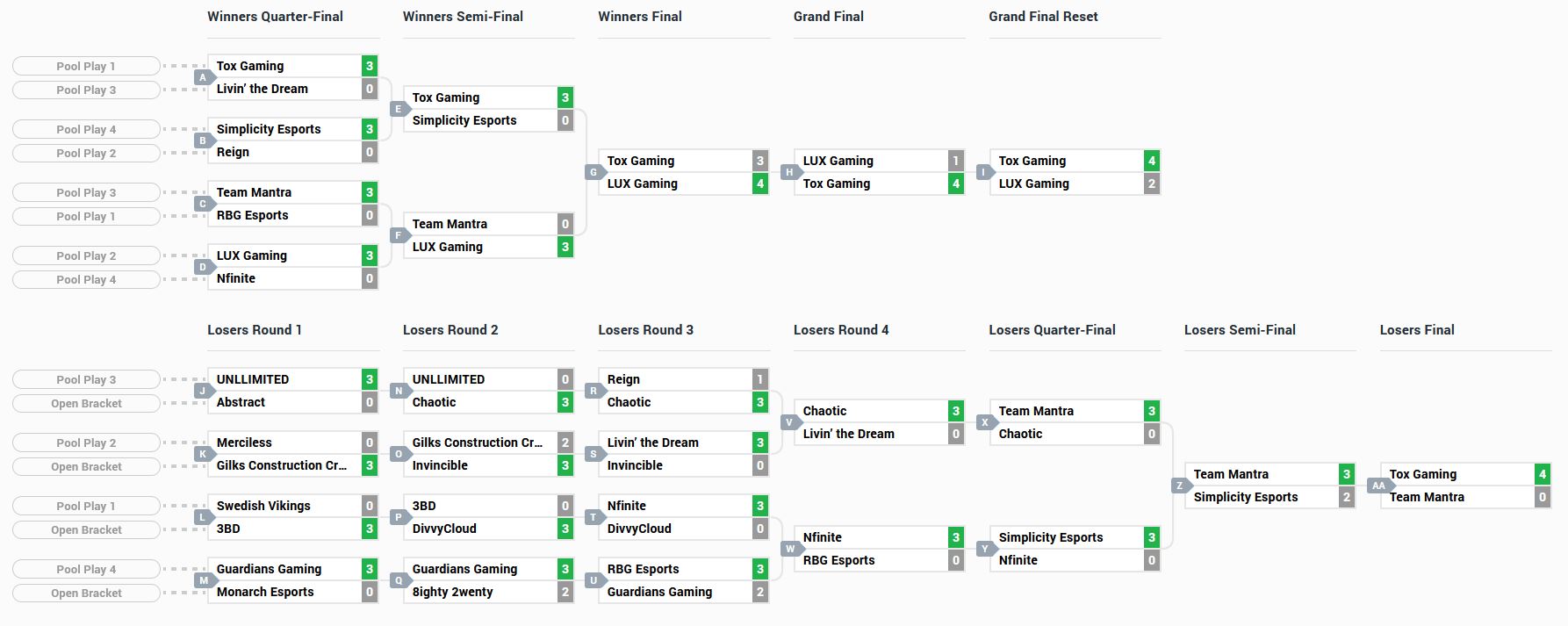Click match marker N in Losers Round 2

pyautogui.click(x=398, y=391)
